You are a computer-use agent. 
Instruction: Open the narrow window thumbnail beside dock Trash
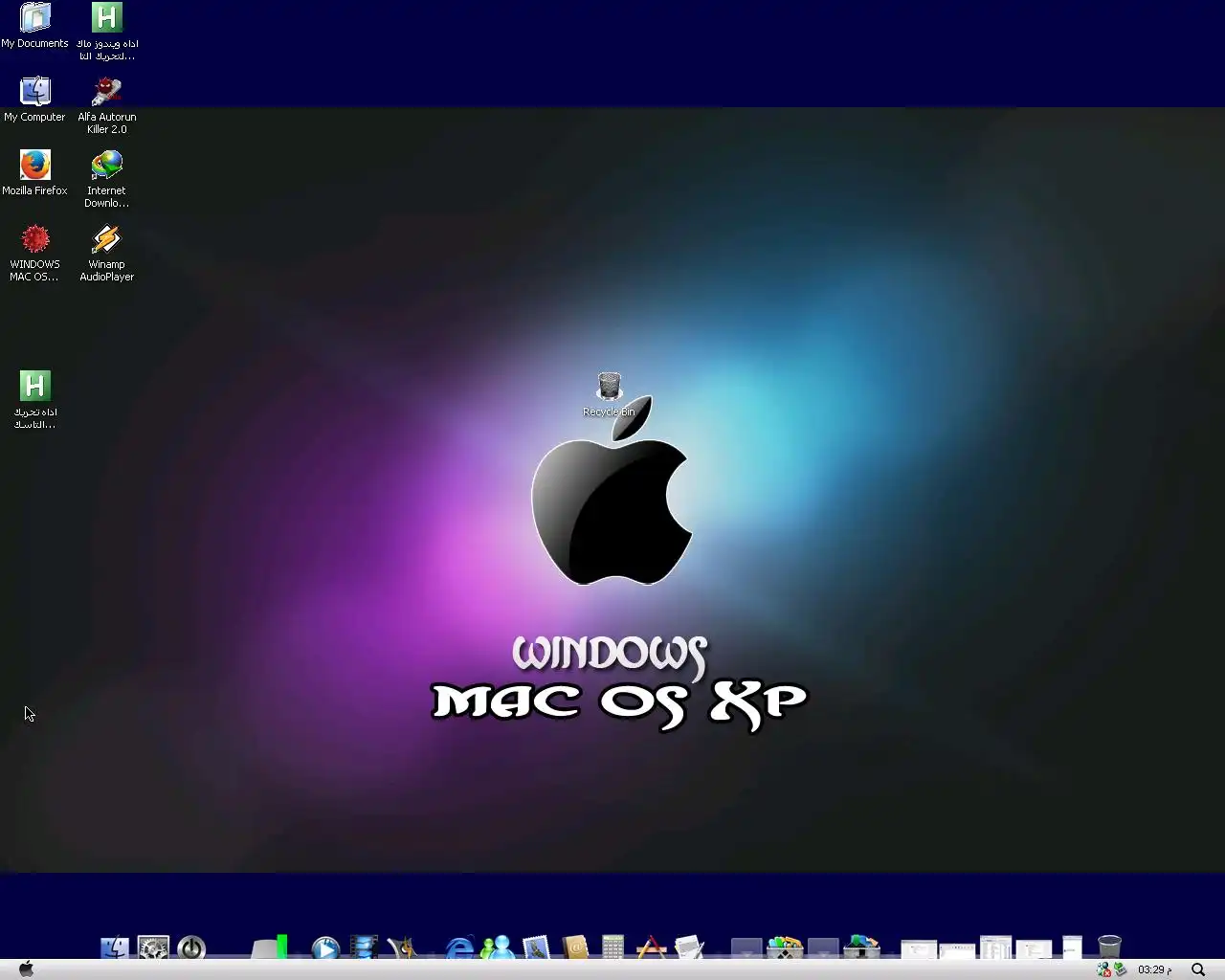[x=1072, y=947]
